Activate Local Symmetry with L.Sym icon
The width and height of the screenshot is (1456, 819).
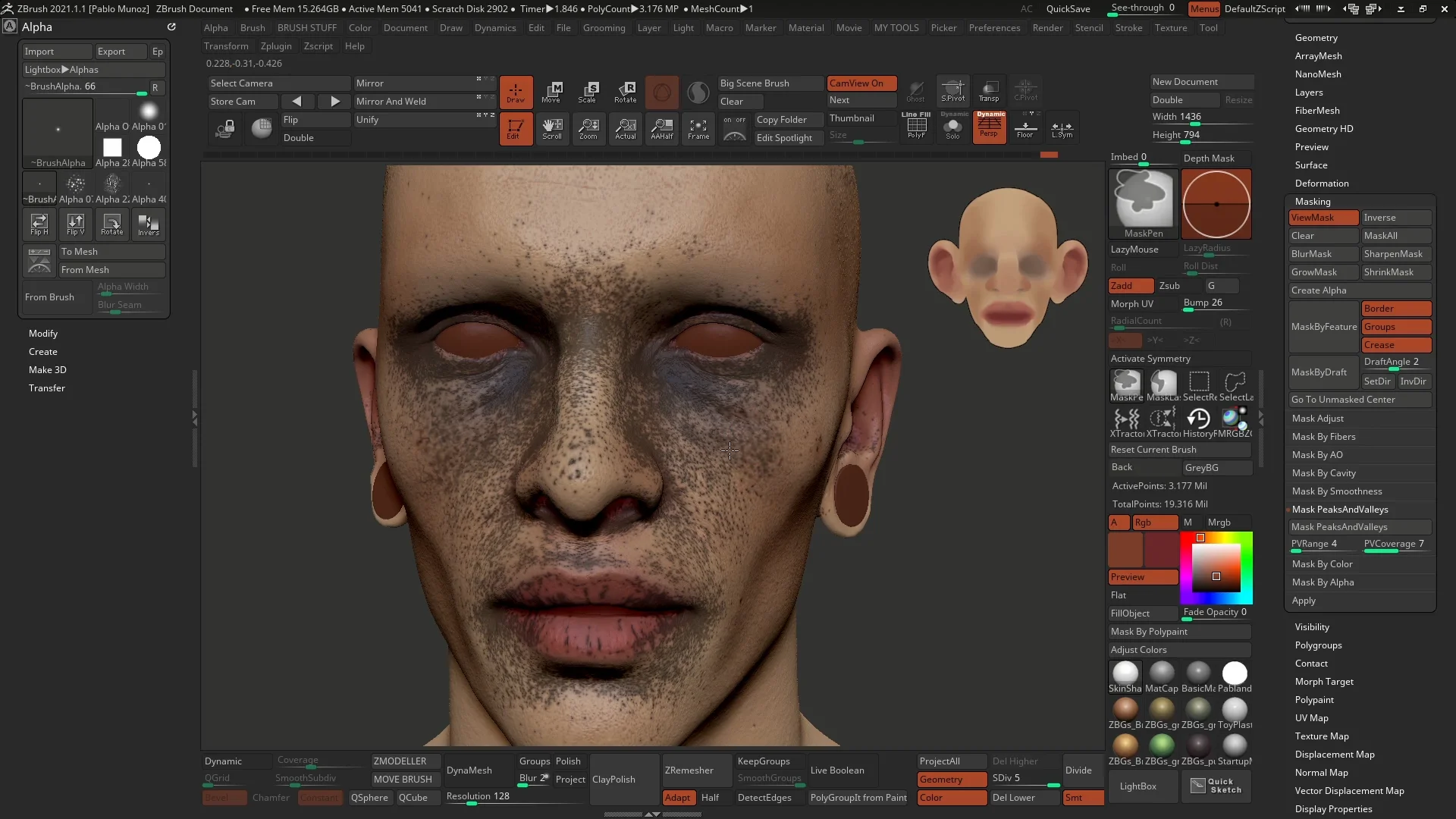click(1062, 128)
